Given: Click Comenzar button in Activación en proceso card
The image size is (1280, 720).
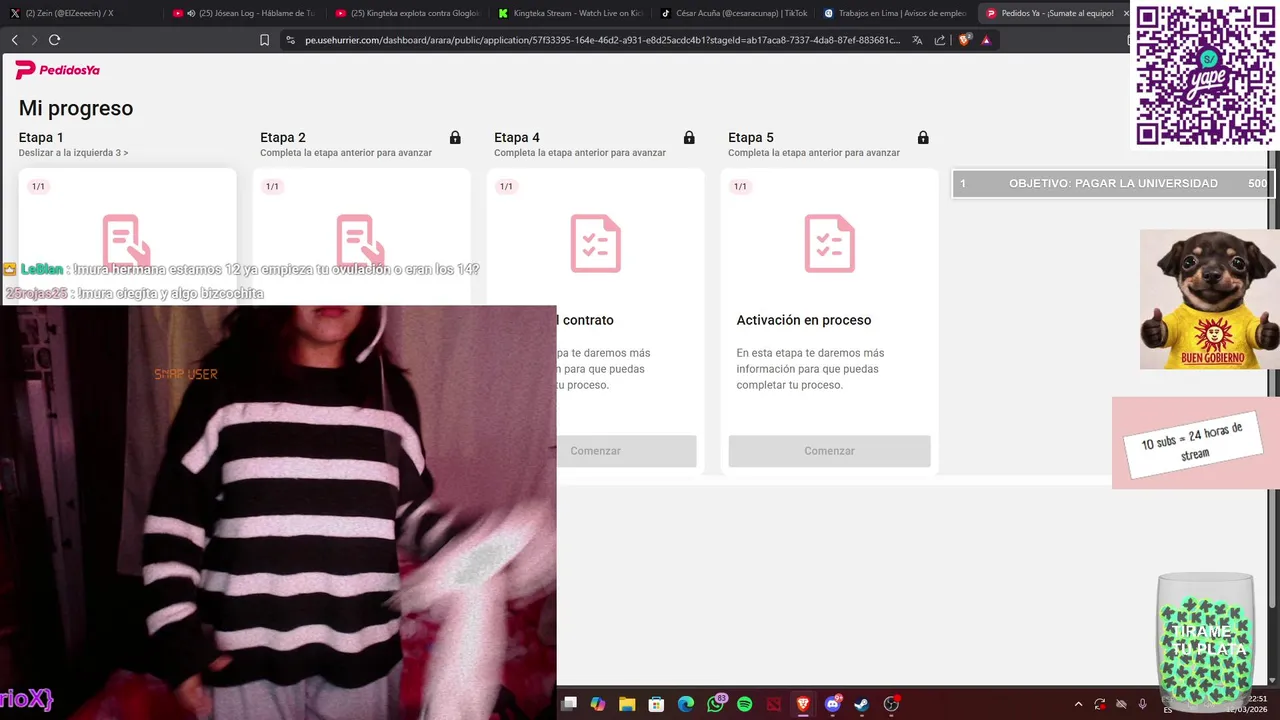Looking at the screenshot, I should click(x=829, y=451).
